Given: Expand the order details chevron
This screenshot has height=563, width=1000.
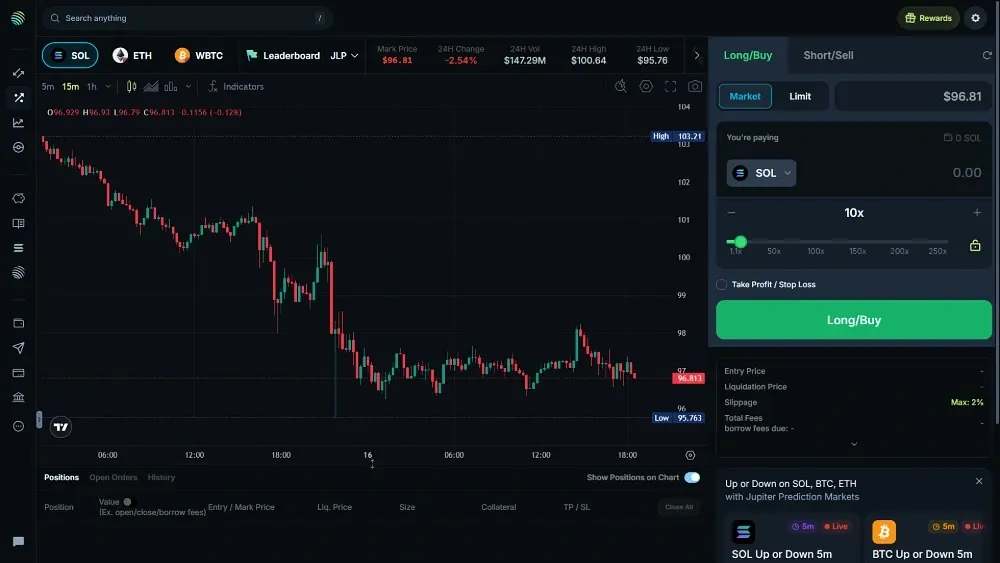Looking at the screenshot, I should [x=854, y=444].
